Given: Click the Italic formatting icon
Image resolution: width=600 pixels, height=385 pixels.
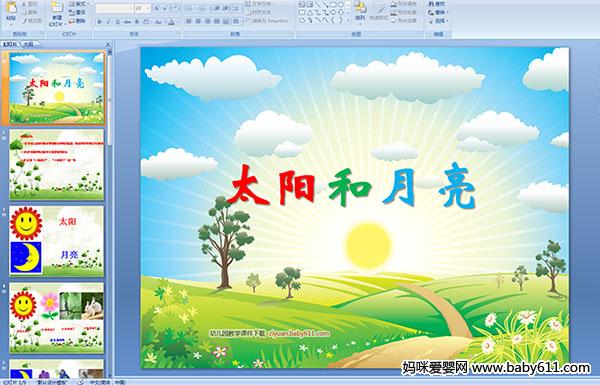Looking at the screenshot, I should tap(108, 22).
